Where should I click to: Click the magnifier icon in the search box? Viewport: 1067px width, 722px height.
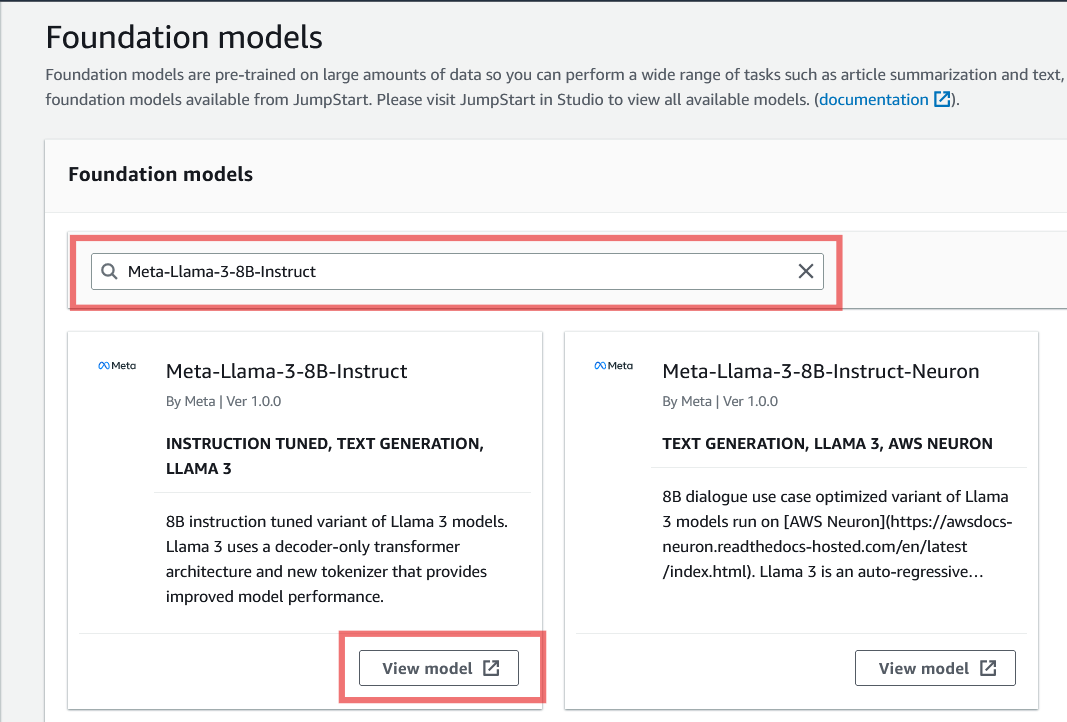point(110,271)
